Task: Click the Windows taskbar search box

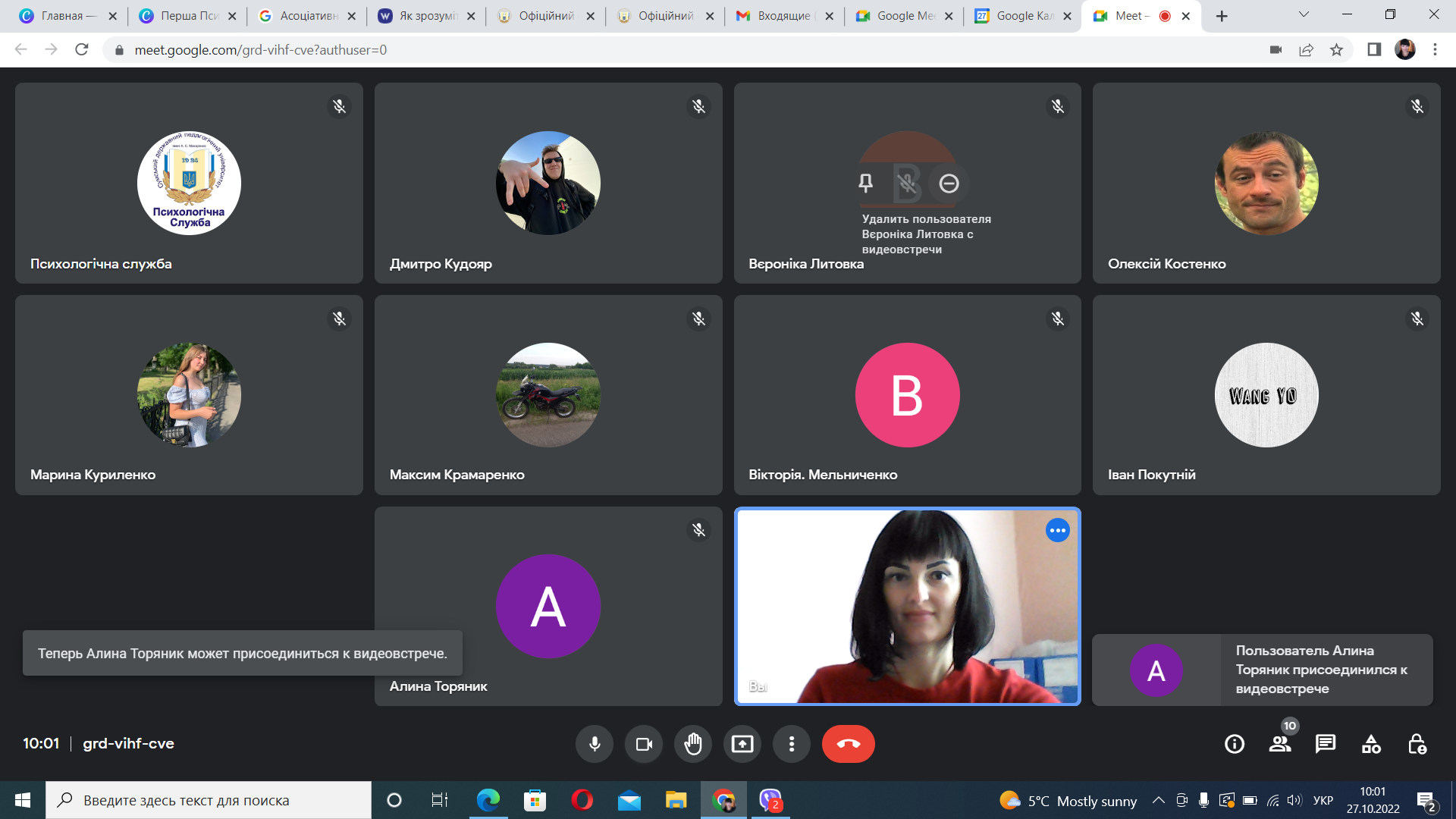Action: point(209,800)
